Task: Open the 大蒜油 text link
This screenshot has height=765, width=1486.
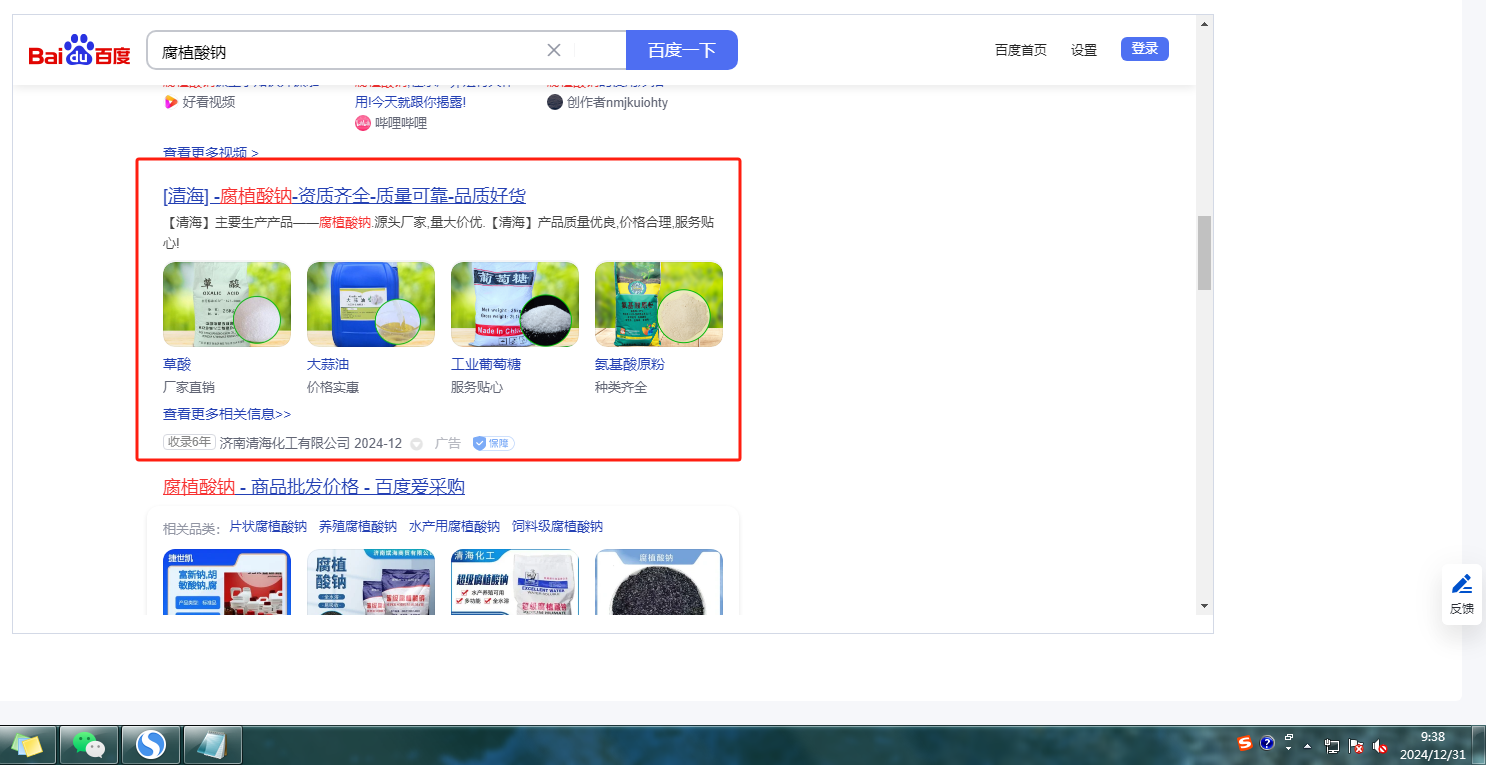Action: (x=328, y=364)
